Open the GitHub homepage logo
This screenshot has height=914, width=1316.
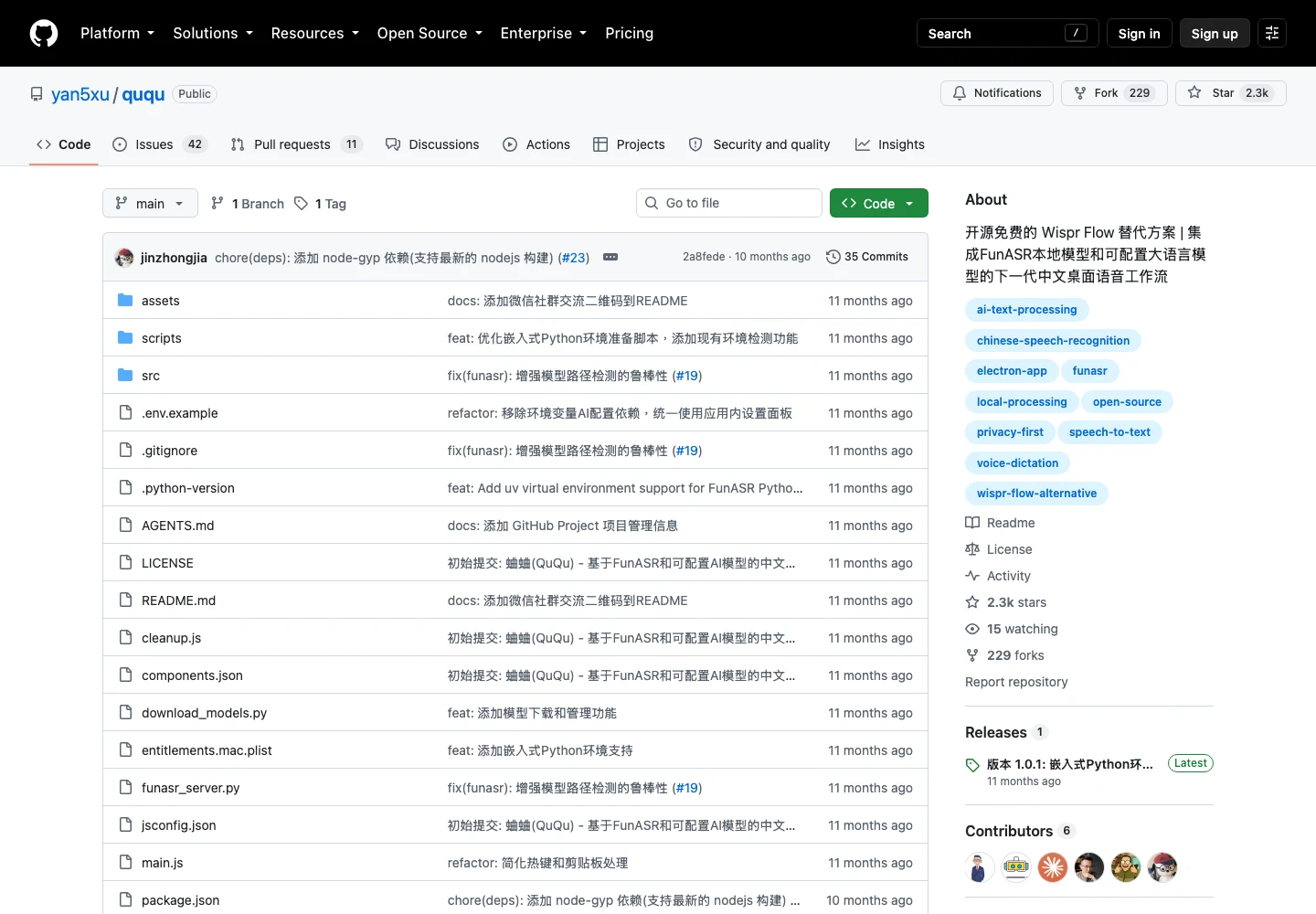click(44, 33)
